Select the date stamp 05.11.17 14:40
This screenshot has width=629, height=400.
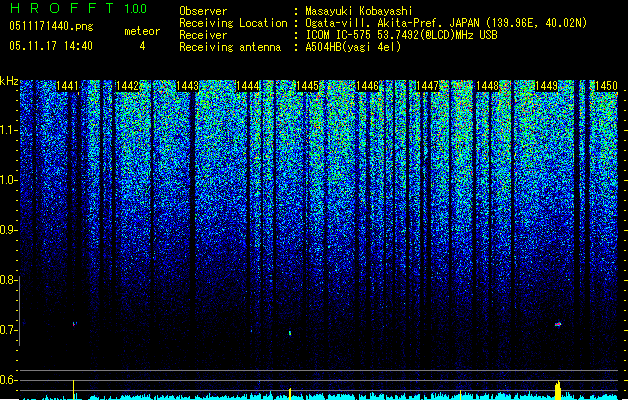click(x=51, y=46)
